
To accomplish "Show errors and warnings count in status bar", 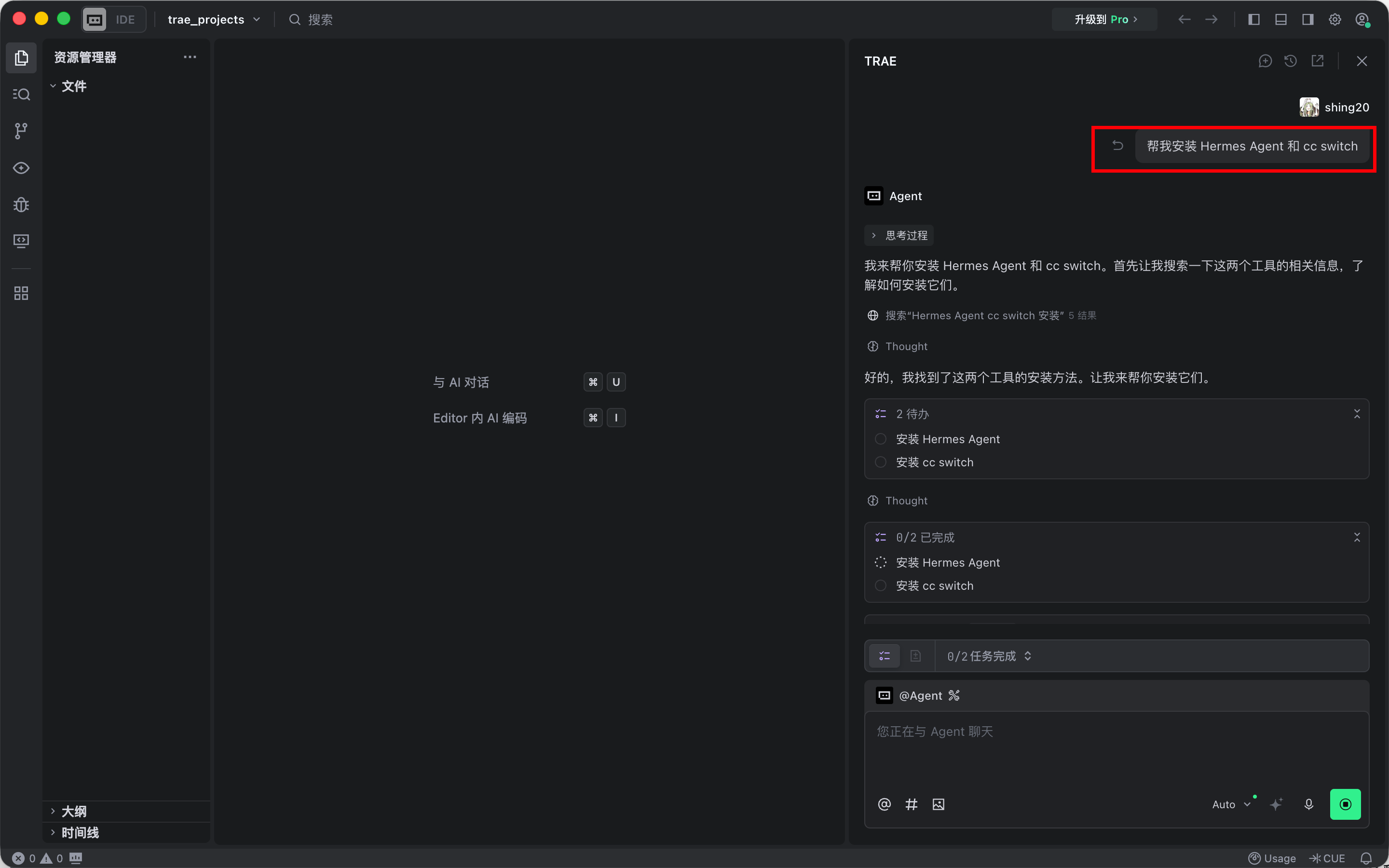I will click(38, 858).
